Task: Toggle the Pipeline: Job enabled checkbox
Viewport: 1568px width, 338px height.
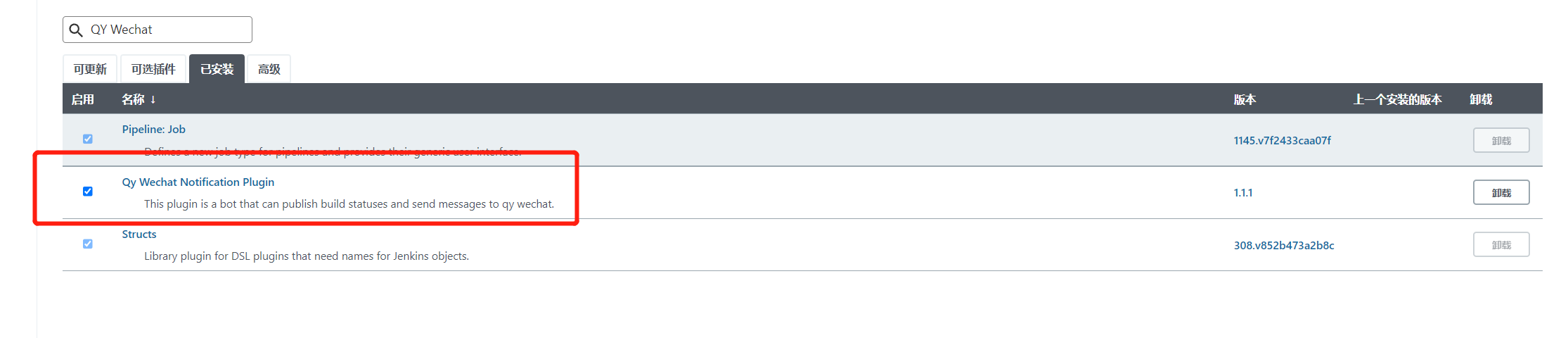Action: point(88,139)
